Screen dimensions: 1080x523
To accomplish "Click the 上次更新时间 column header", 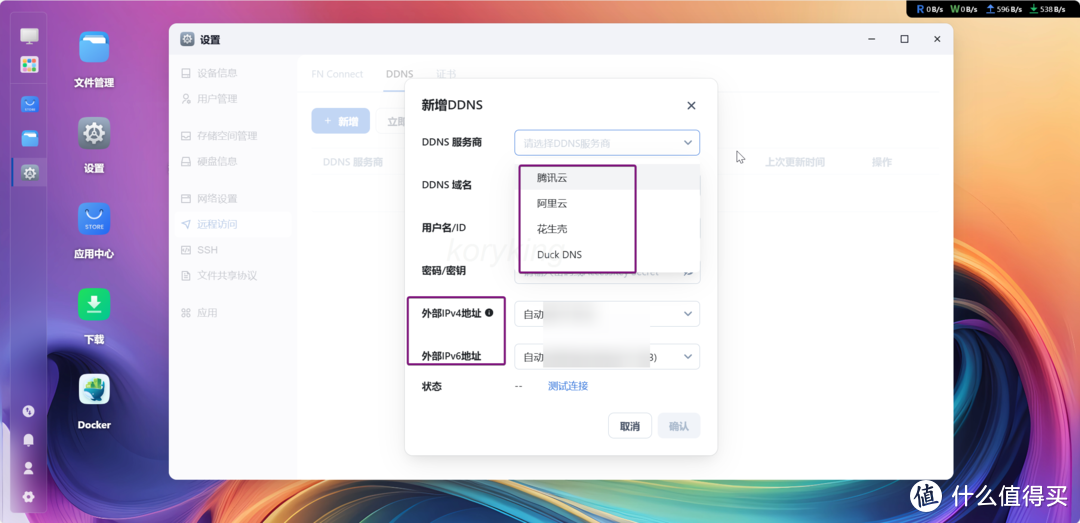I will coord(794,162).
